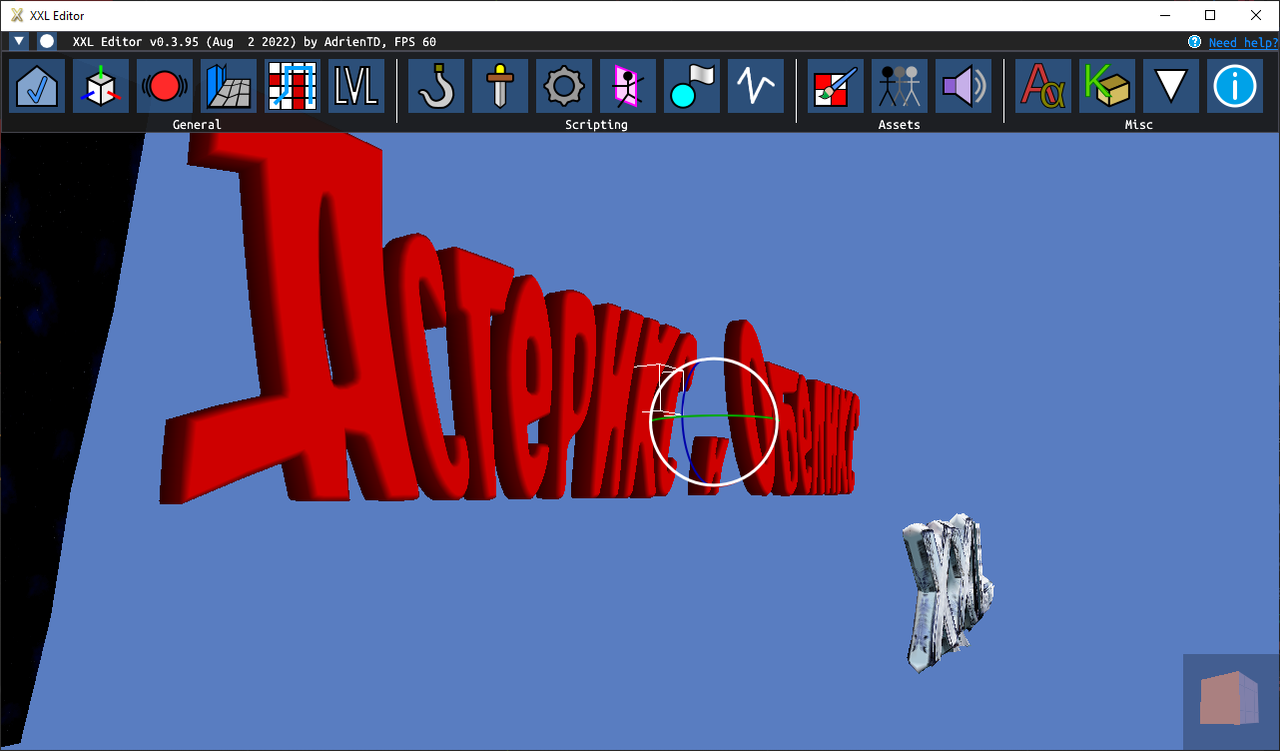Open the blue info circle icon
This screenshot has width=1280, height=751.
1235,86
